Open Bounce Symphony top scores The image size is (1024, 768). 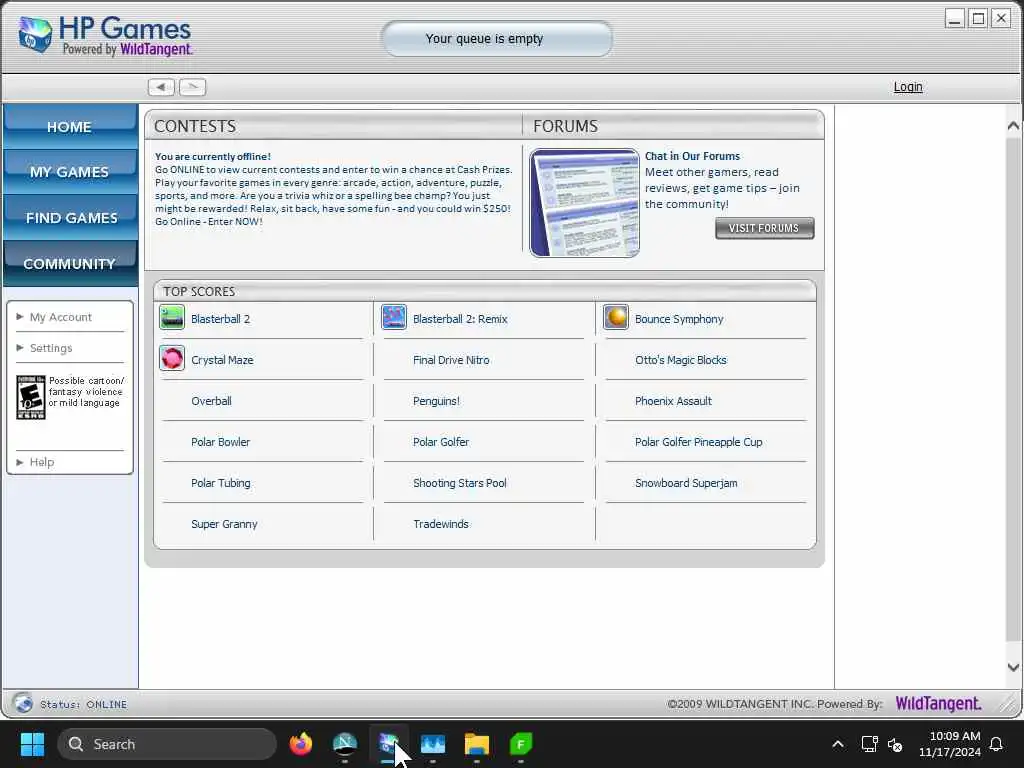point(679,319)
